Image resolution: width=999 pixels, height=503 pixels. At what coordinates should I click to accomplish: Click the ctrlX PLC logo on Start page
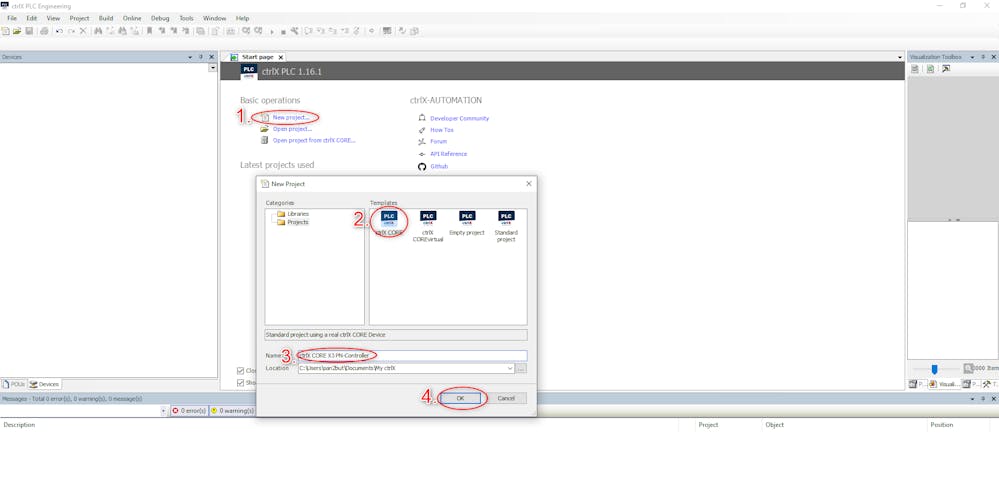point(249,71)
